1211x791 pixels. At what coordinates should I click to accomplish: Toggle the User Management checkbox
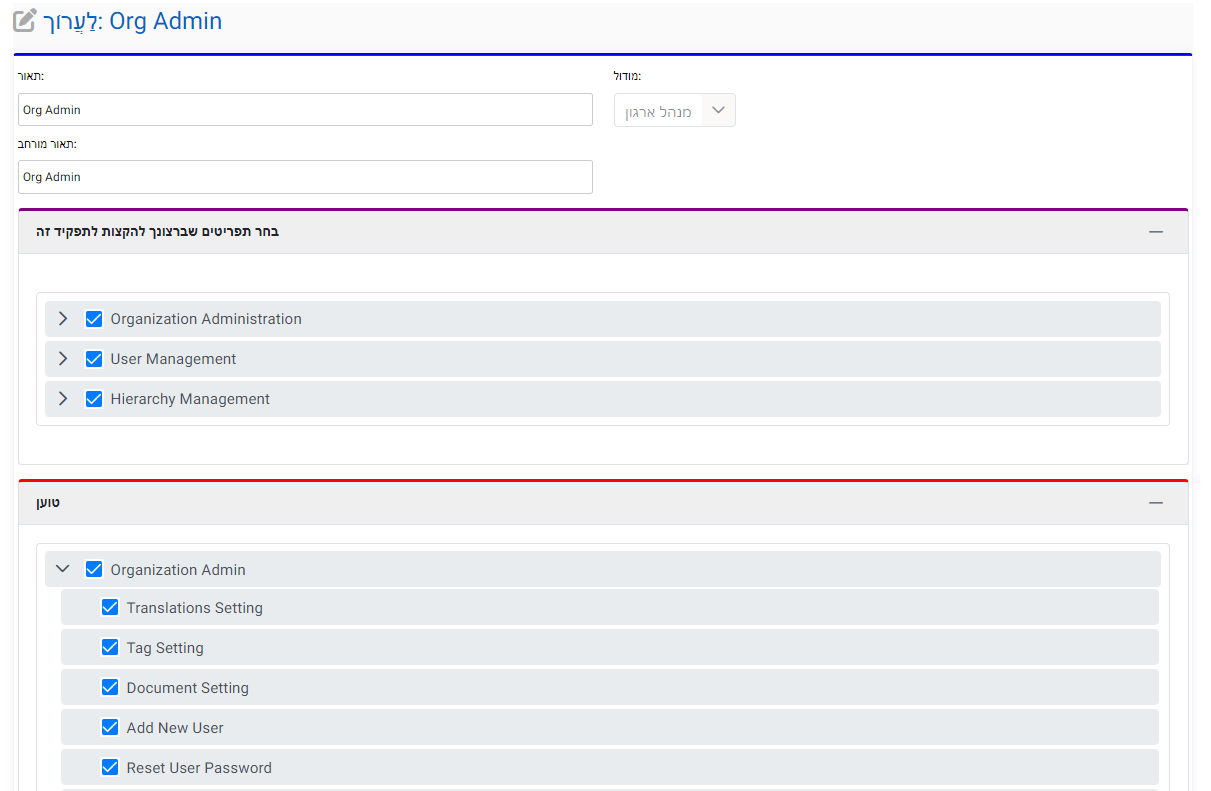pyautogui.click(x=94, y=359)
